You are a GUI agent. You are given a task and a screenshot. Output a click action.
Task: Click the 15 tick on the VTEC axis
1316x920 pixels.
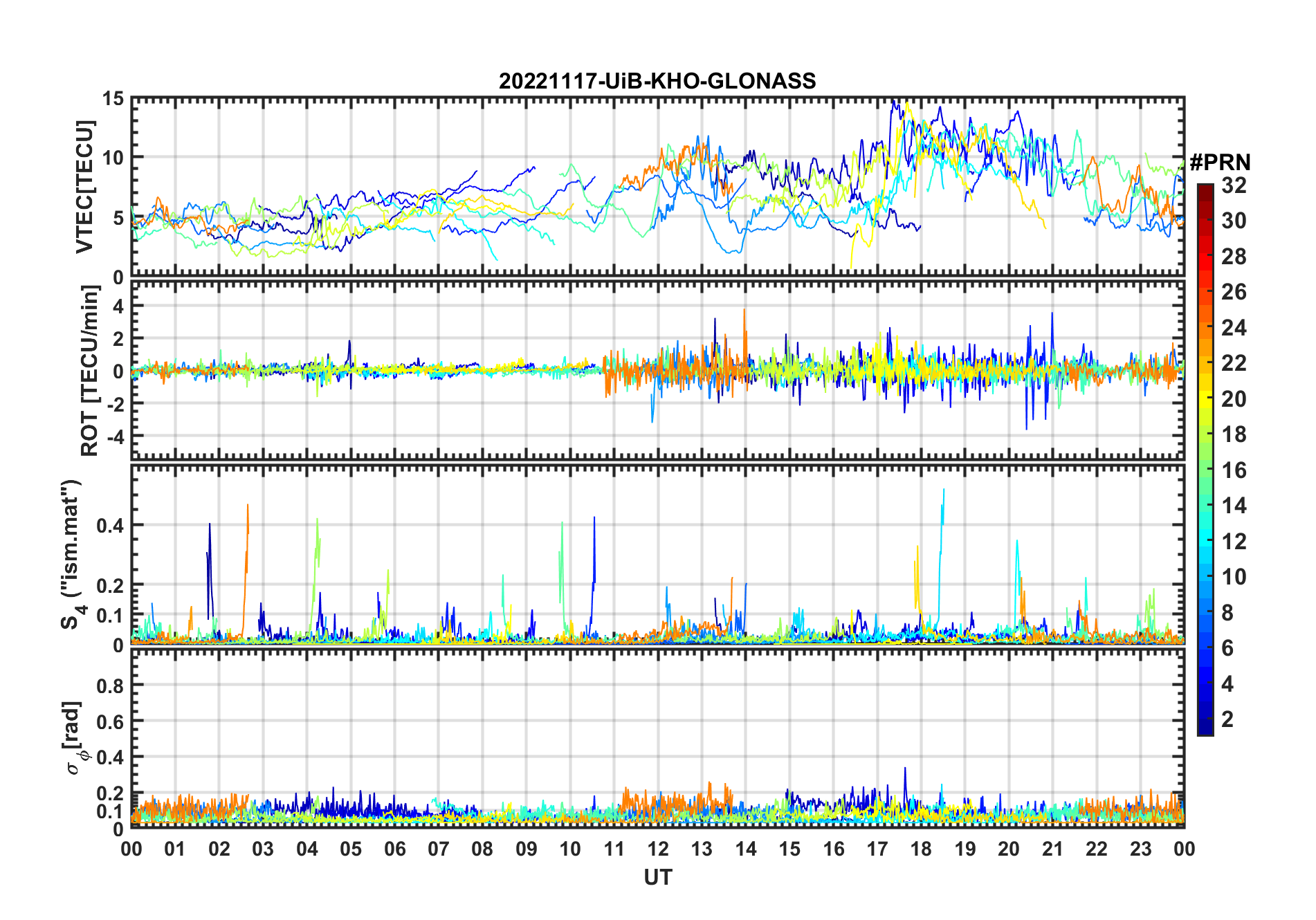113,99
